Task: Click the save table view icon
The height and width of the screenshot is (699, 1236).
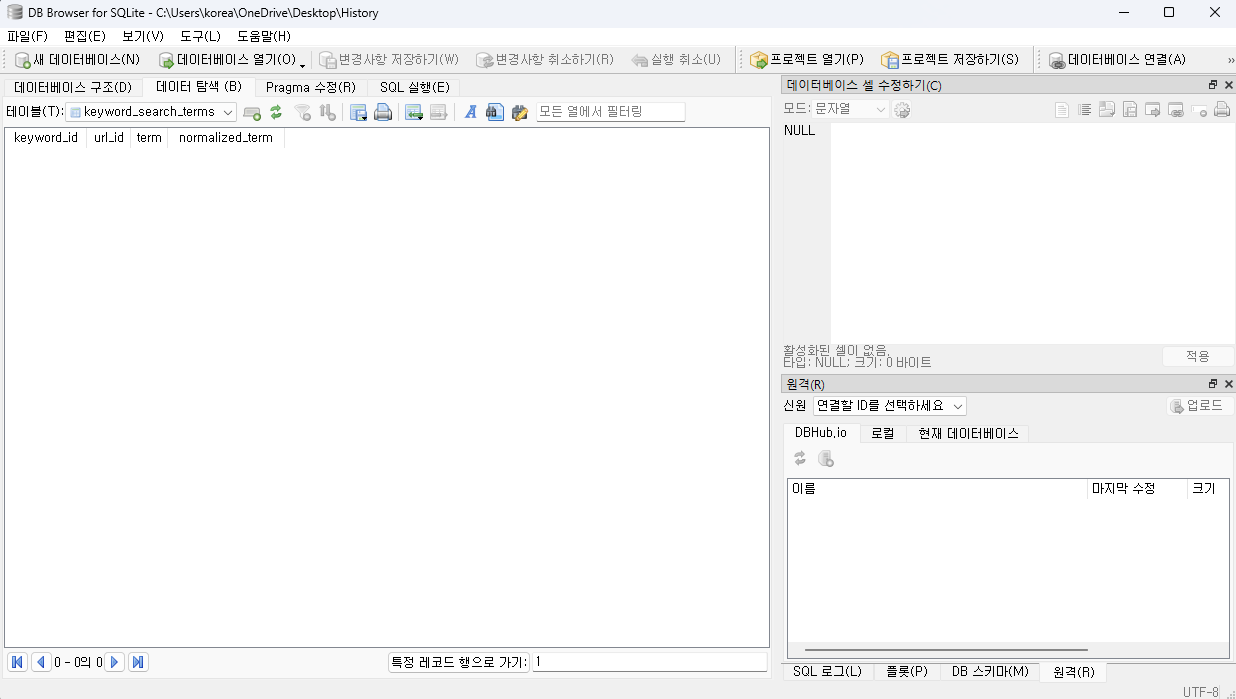Action: 358,112
